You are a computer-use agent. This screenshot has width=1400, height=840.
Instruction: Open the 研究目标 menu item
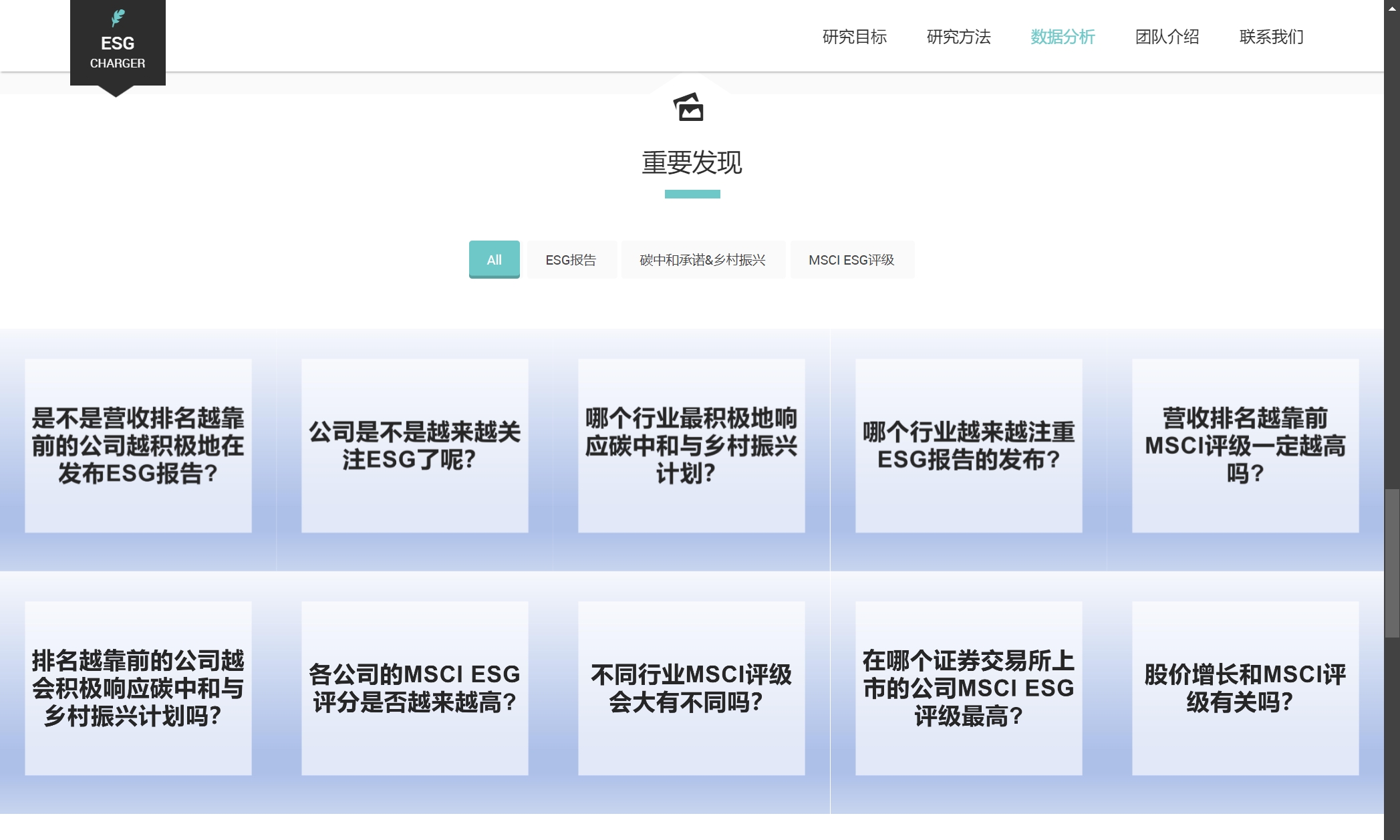pos(854,37)
